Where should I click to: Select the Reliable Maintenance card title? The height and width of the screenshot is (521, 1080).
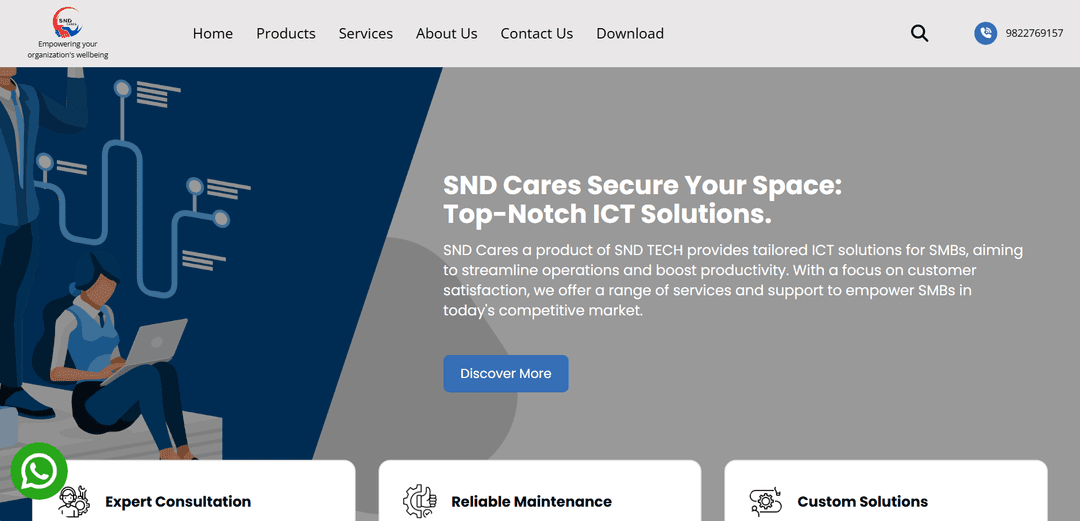click(531, 502)
